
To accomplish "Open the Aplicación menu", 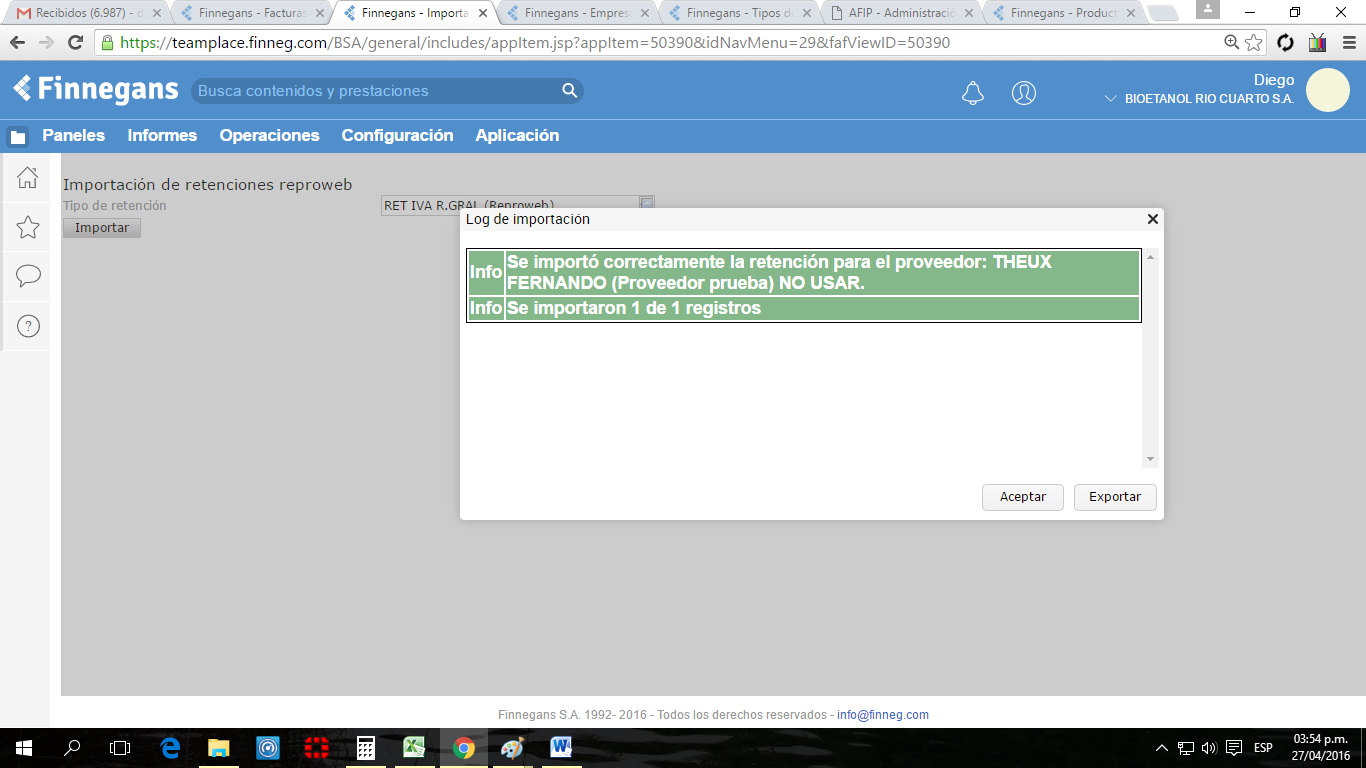I will coord(517,136).
